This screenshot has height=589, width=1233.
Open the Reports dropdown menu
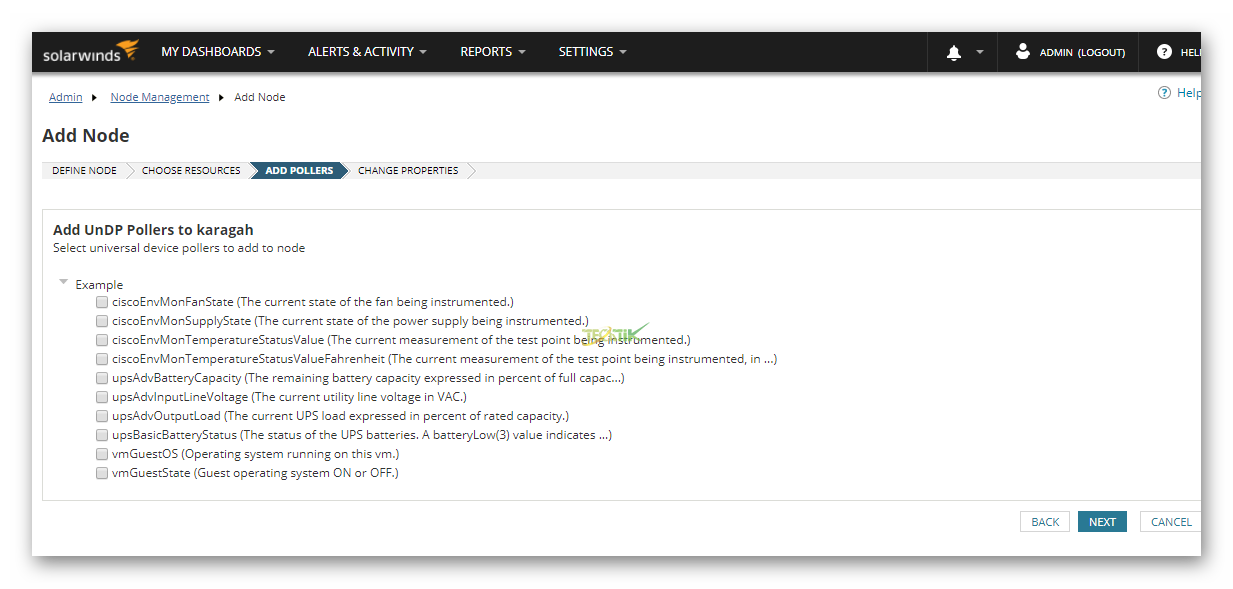(493, 52)
